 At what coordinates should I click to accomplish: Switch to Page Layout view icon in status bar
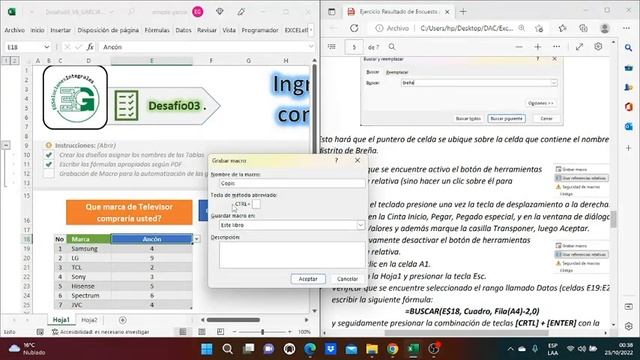click(202, 332)
